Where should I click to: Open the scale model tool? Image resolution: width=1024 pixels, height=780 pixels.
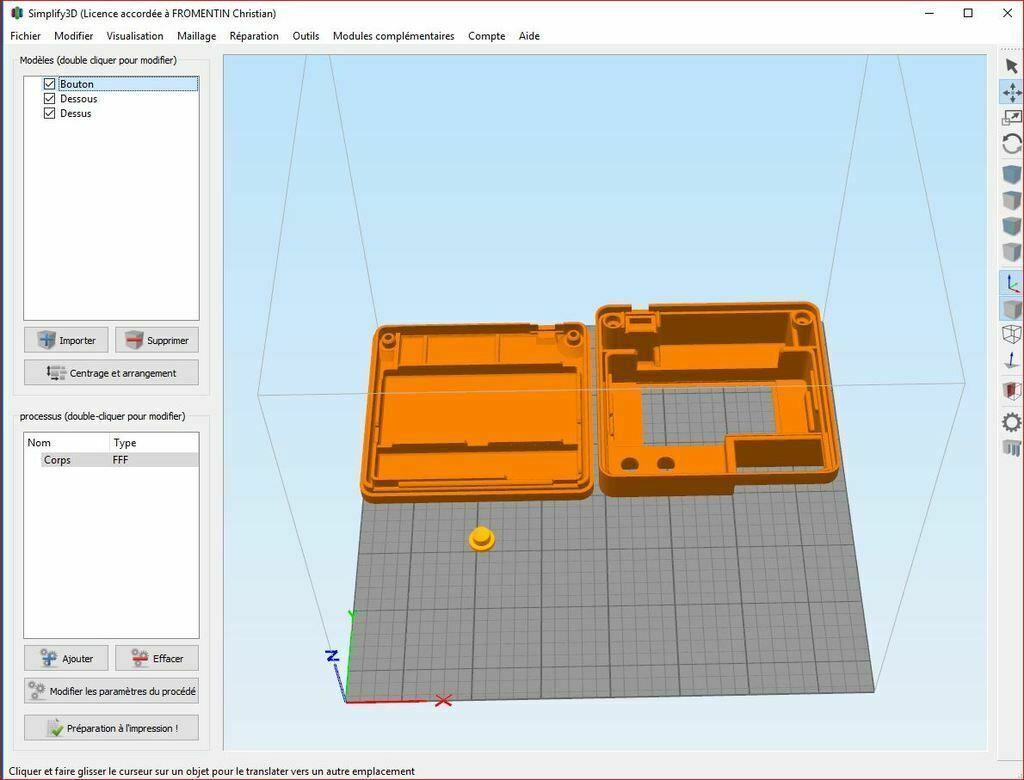tap(1011, 117)
